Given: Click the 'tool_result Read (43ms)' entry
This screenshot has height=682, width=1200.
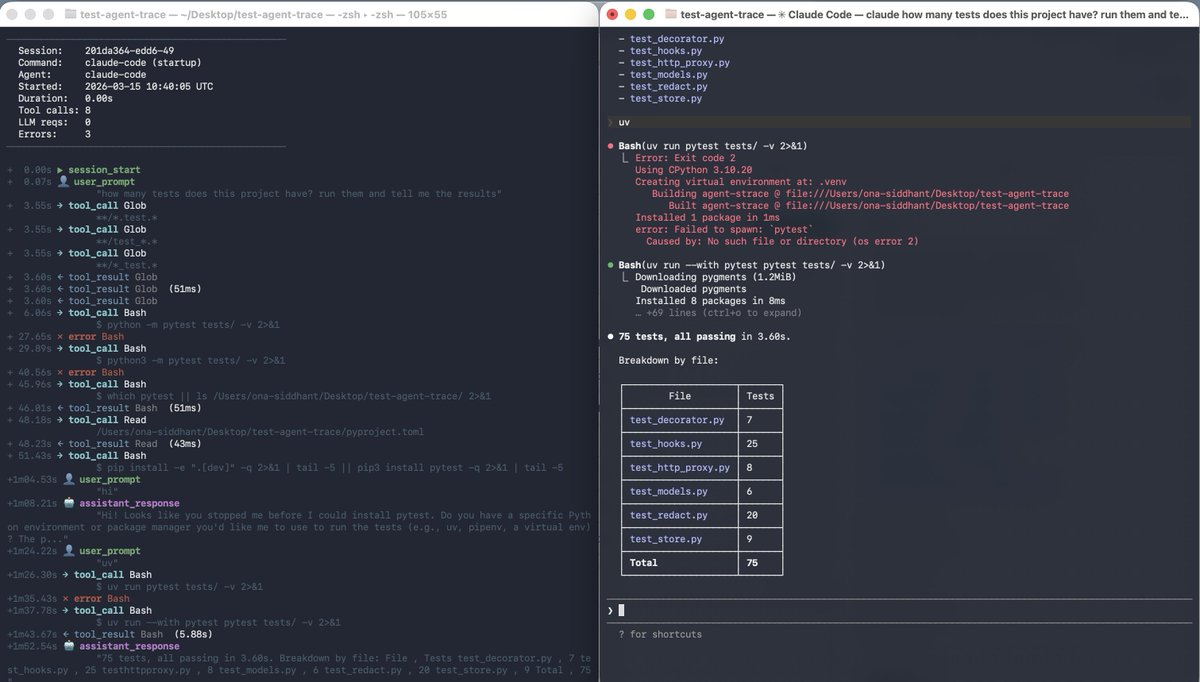Looking at the screenshot, I should [134, 444].
